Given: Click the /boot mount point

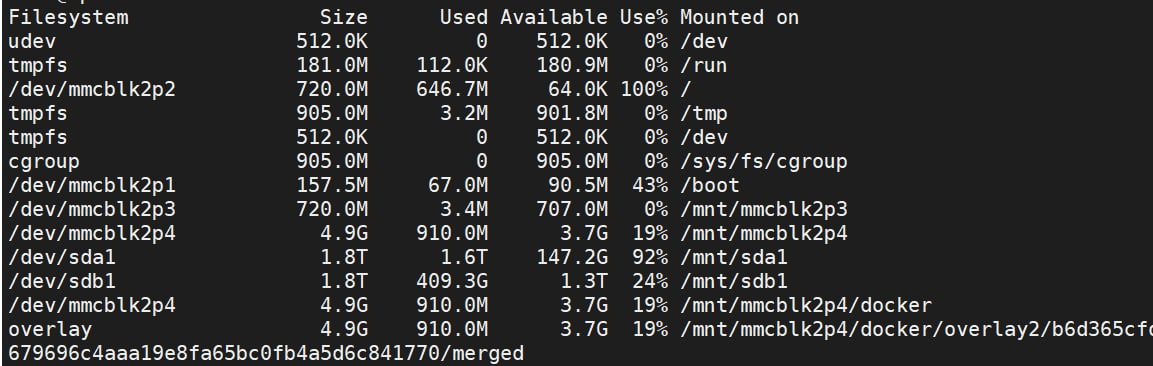Looking at the screenshot, I should tap(710, 185).
